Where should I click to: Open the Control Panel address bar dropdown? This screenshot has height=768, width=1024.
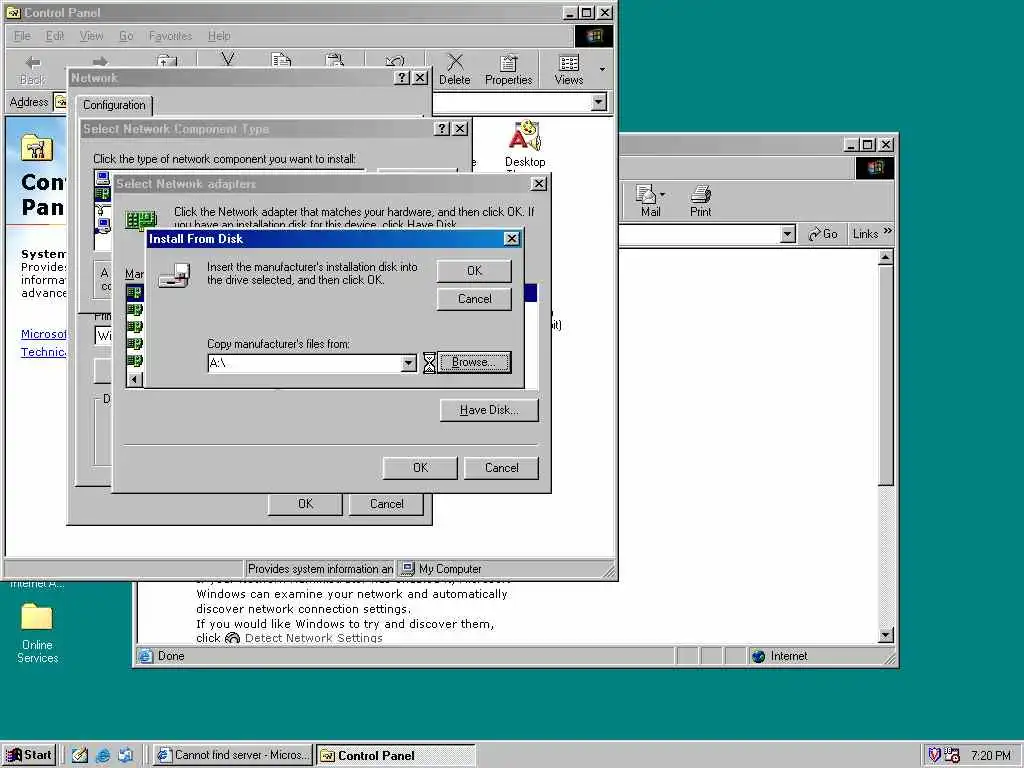pyautogui.click(x=599, y=102)
